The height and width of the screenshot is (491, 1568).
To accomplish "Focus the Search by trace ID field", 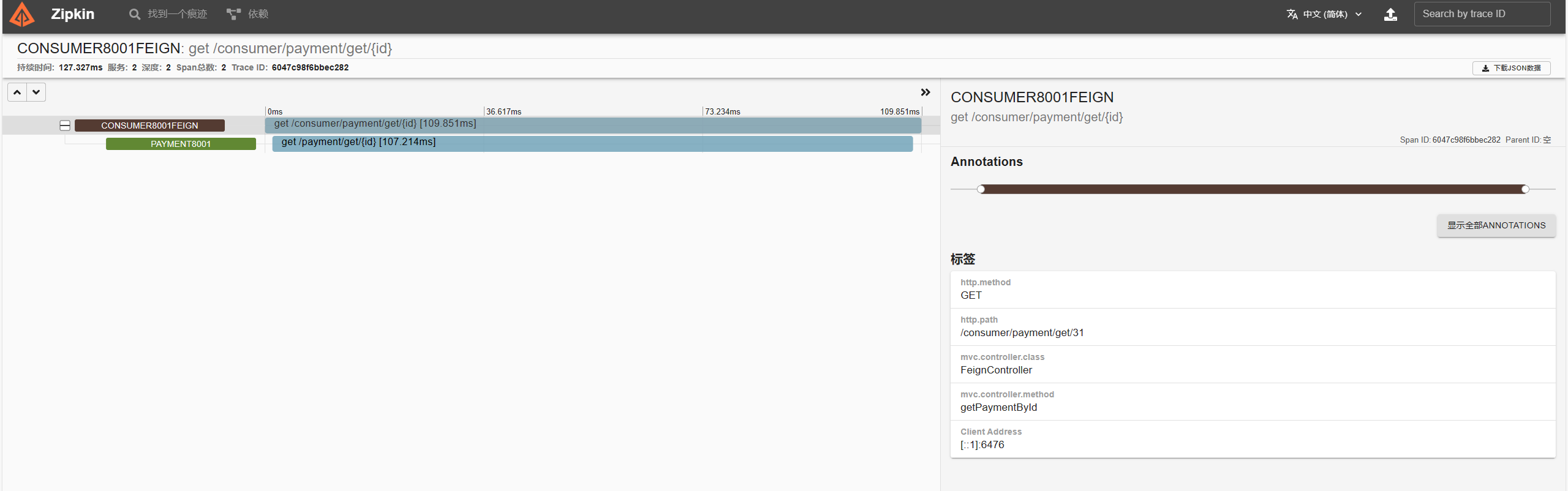I will pos(1481,14).
